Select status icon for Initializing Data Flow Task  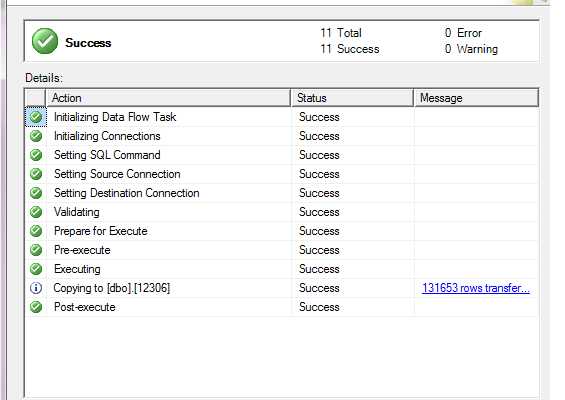point(36,117)
